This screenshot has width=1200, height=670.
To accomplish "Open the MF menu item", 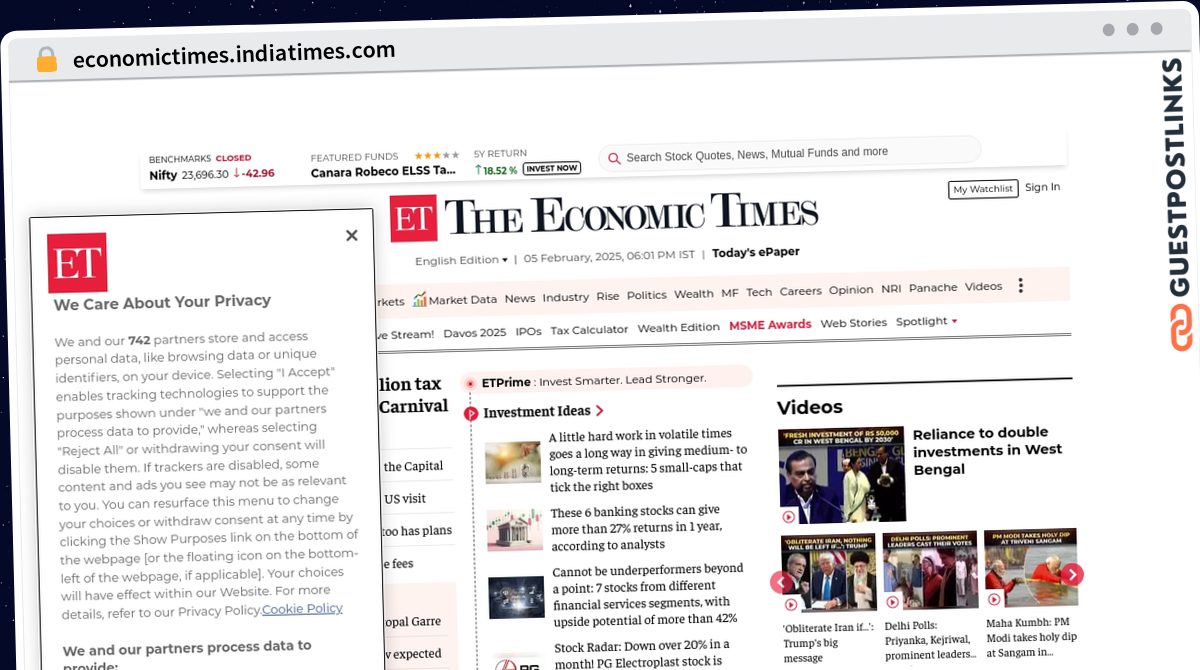I will coord(730,293).
